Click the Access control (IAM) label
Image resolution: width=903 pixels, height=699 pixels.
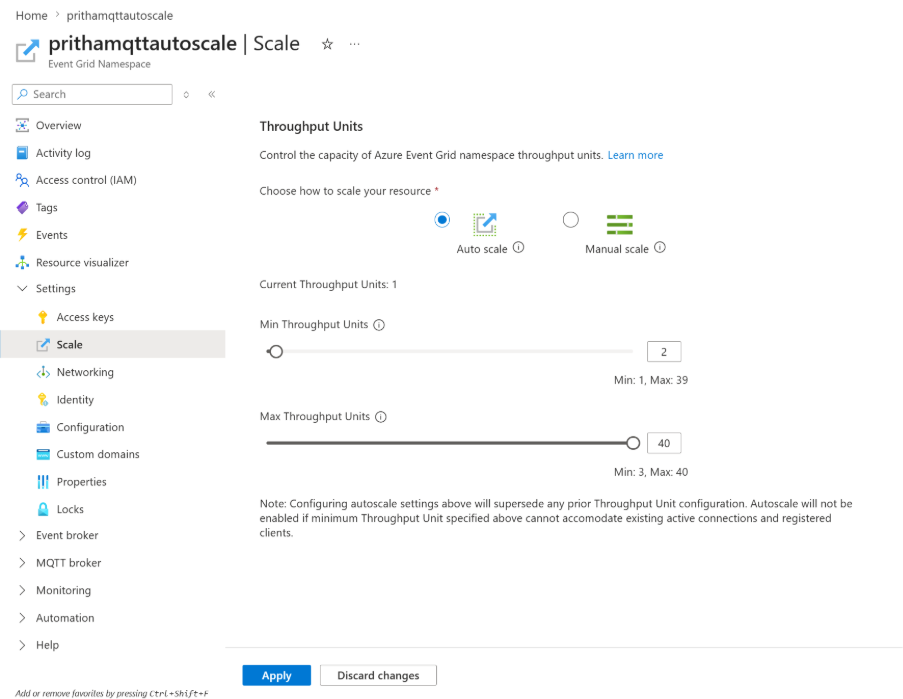coord(86,180)
